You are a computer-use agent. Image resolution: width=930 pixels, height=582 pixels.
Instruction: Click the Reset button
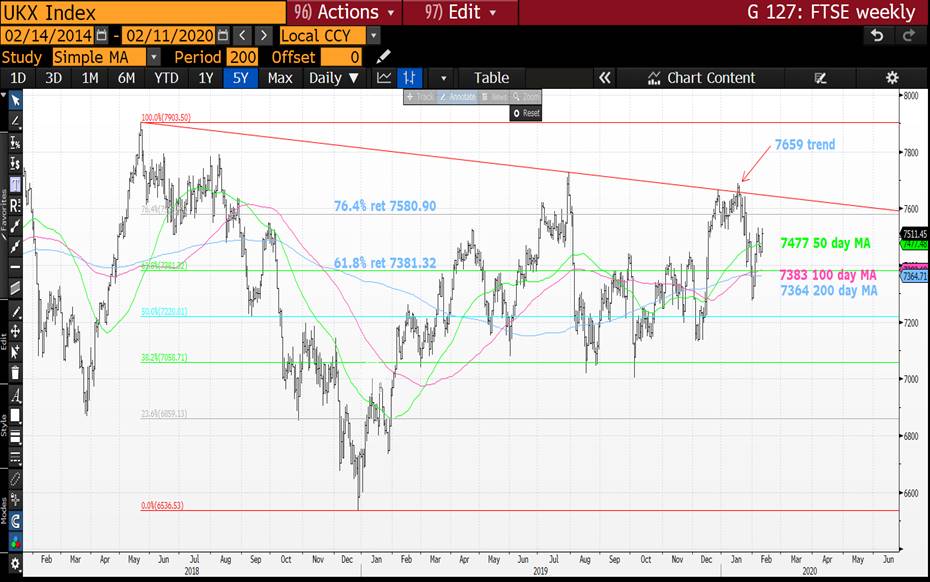pos(526,113)
